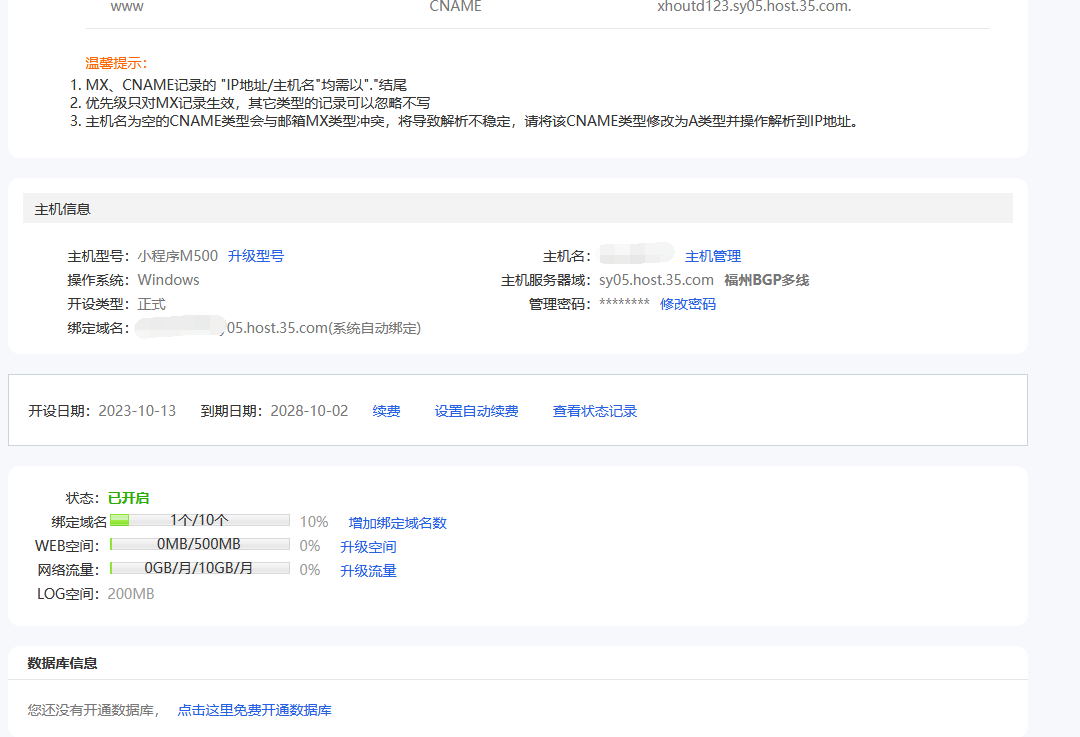Click 增加绑定域名数 link
This screenshot has height=737, width=1080.
click(x=397, y=523)
